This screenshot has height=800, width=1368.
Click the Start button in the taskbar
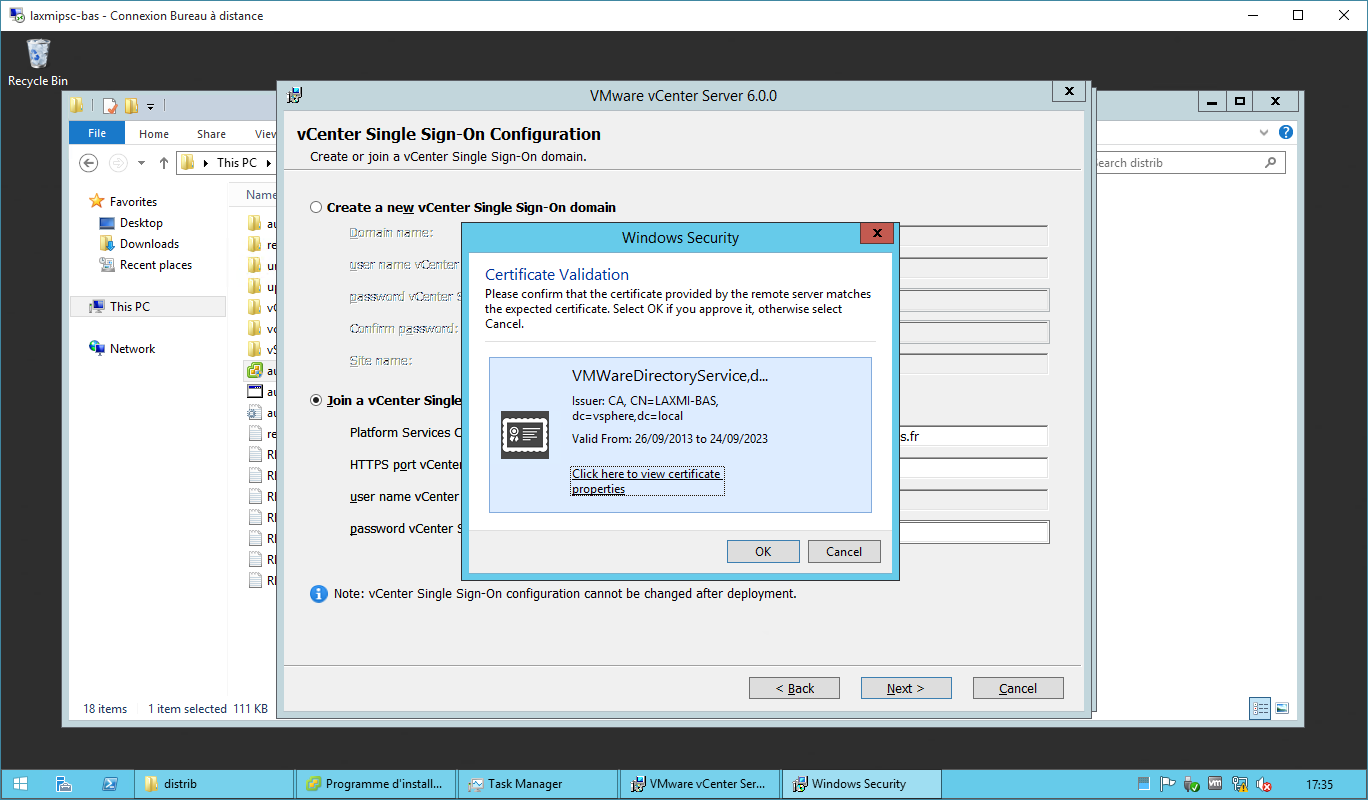point(19,784)
